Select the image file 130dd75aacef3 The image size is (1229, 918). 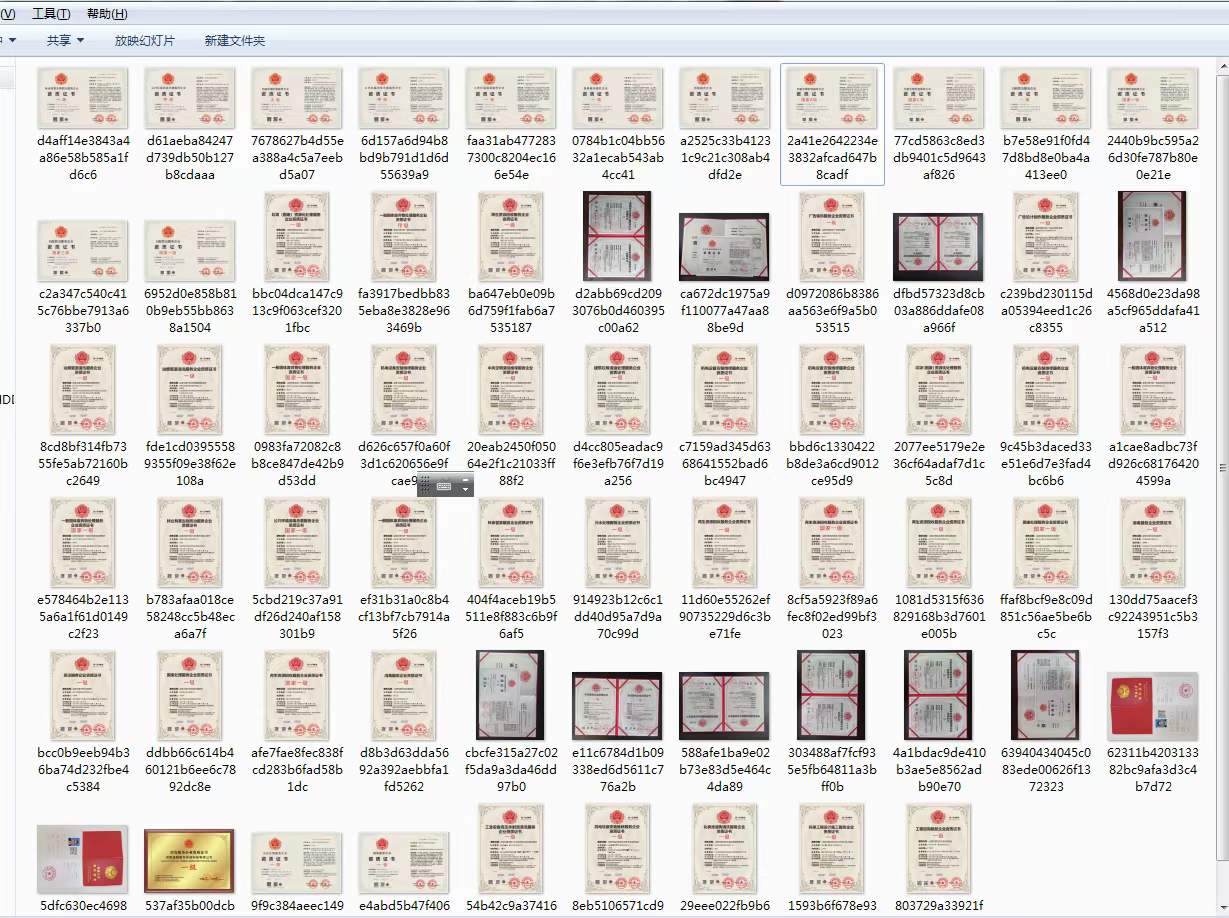[1152, 543]
